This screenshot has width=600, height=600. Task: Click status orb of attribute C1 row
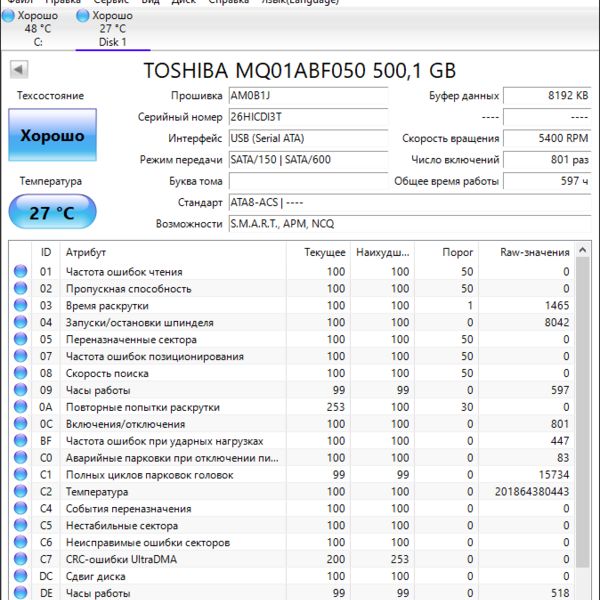coord(21,474)
